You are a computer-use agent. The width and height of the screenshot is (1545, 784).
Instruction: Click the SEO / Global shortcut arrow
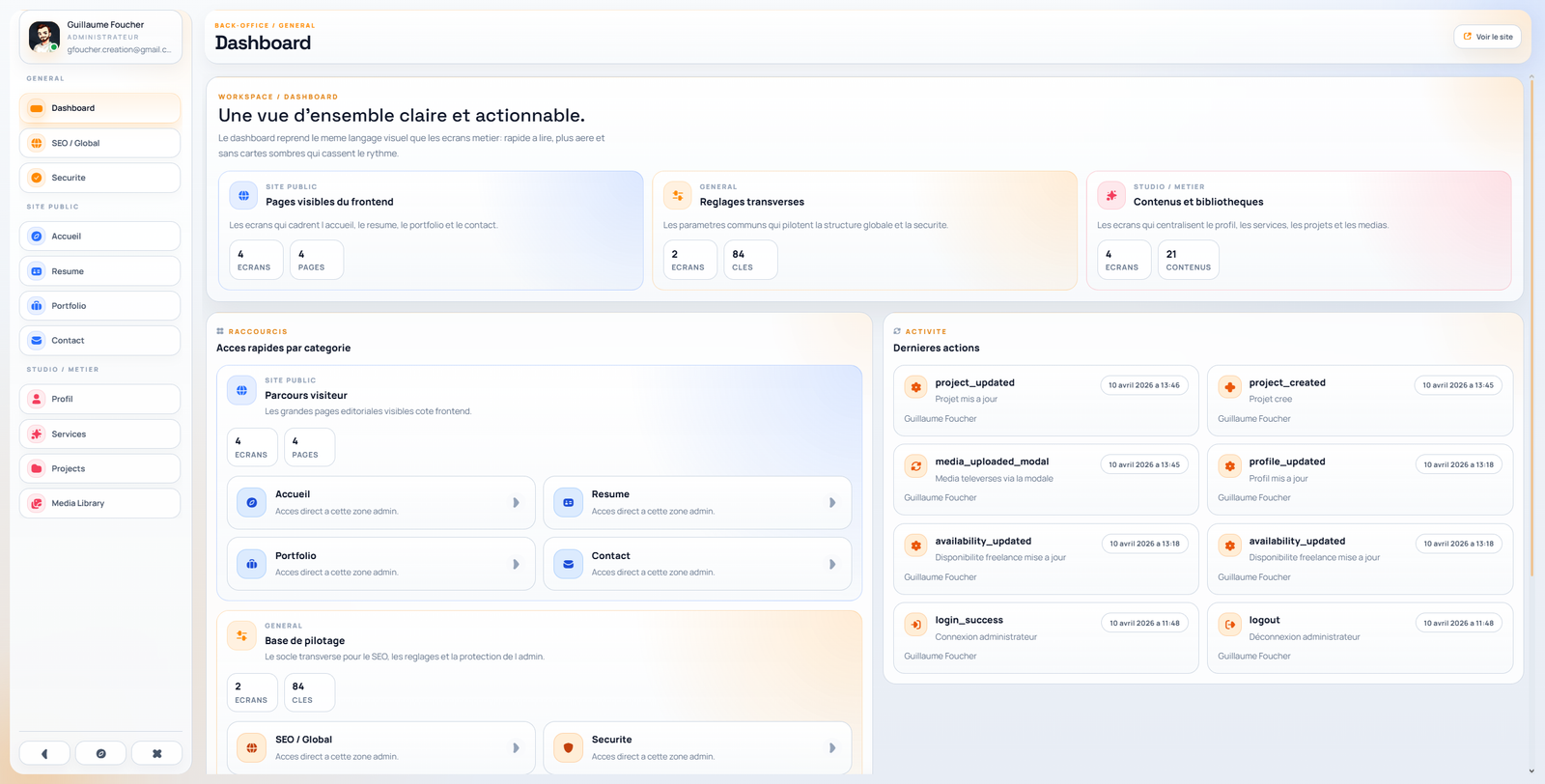coord(516,747)
